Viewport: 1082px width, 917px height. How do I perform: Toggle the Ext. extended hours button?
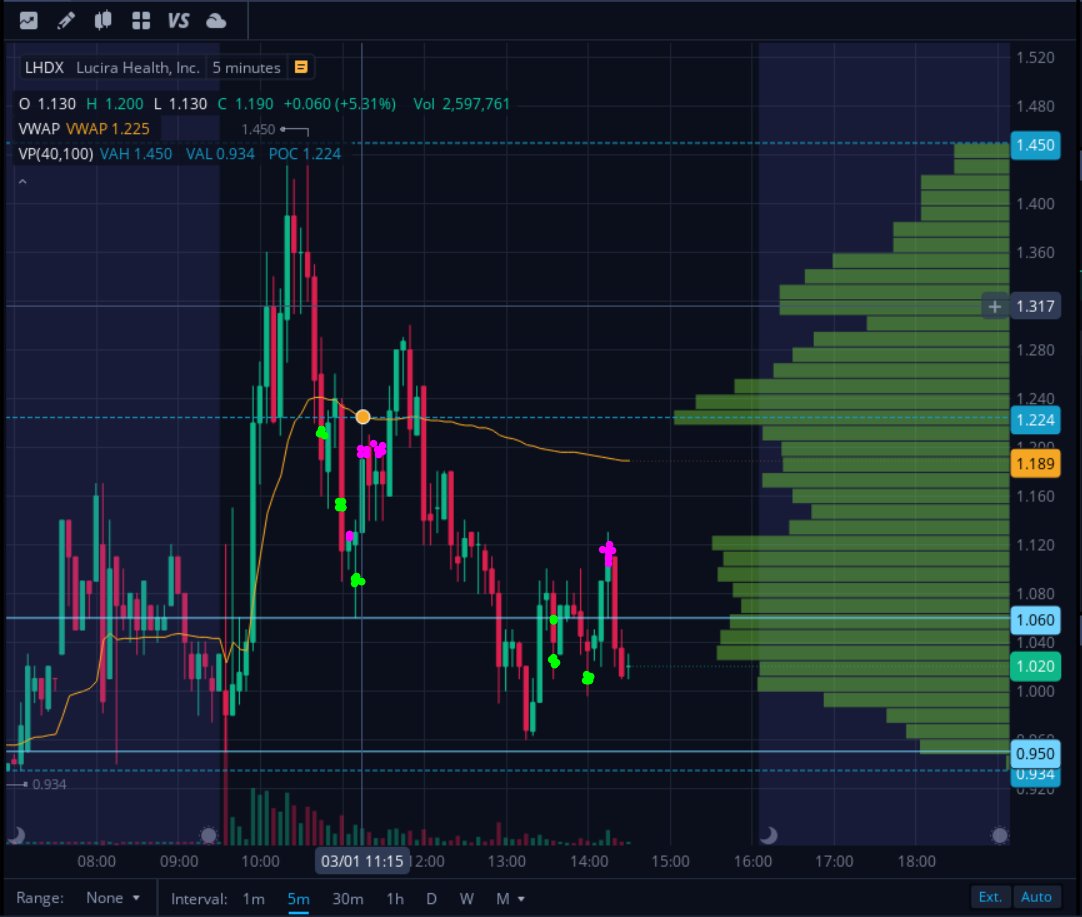point(990,896)
